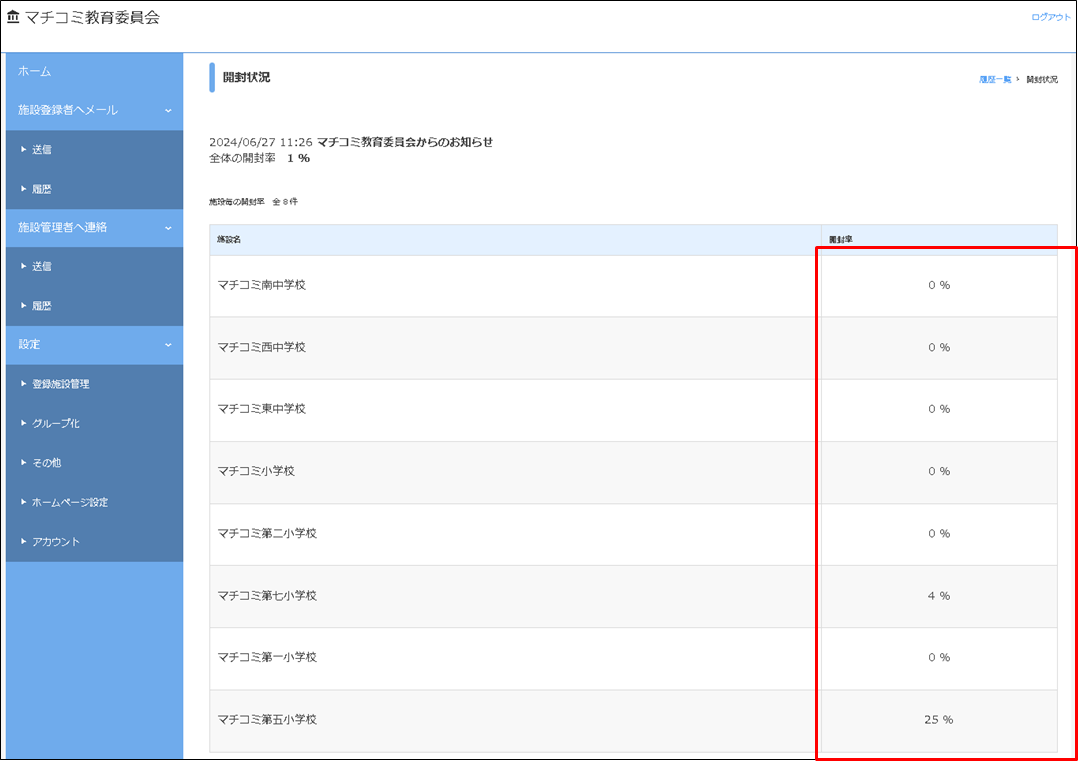Click the 設定 menu header
This screenshot has width=1078, height=761.
click(94, 344)
